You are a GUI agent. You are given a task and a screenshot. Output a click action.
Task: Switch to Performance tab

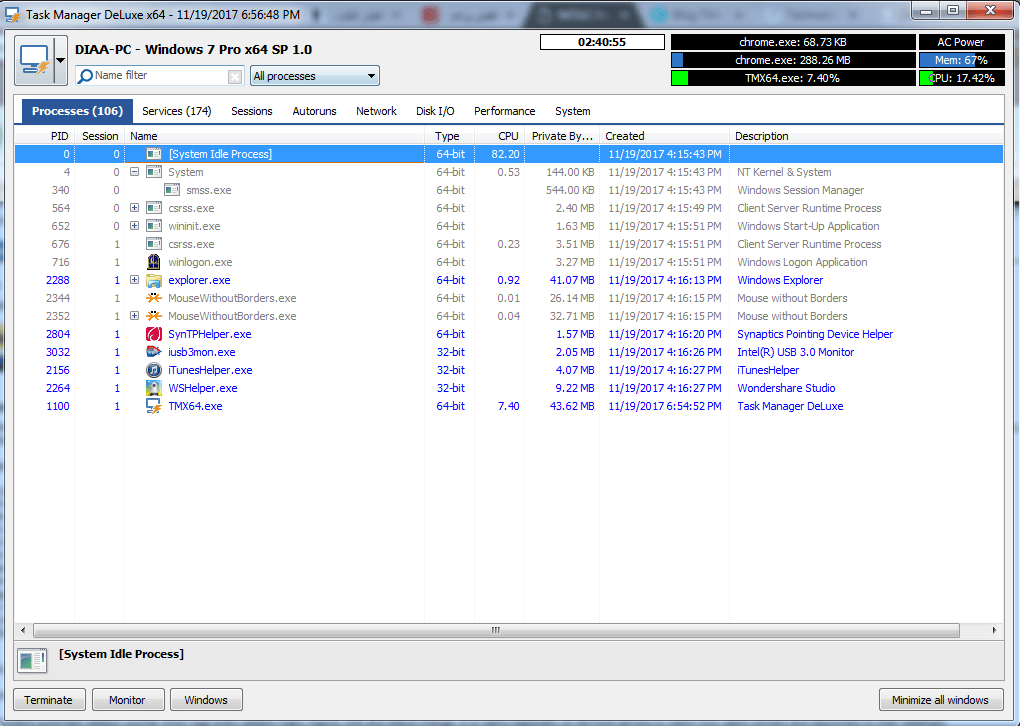coord(505,111)
